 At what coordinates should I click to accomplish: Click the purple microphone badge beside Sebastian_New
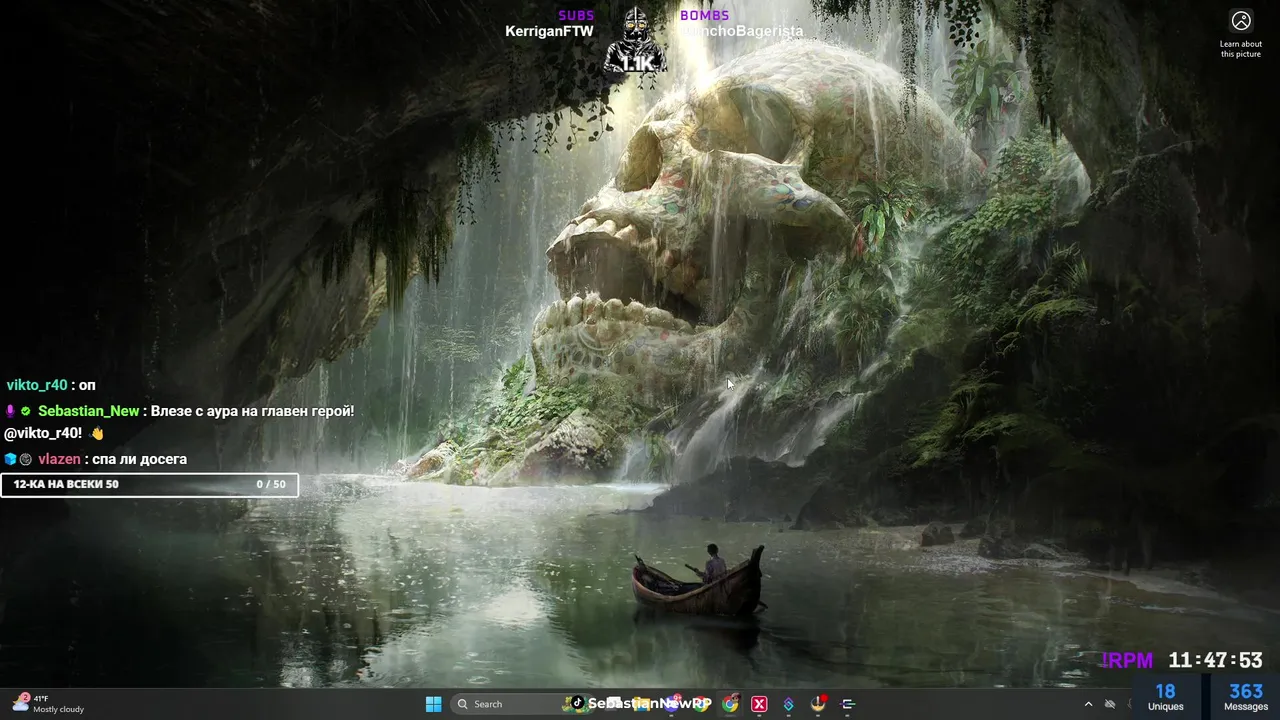pos(10,411)
